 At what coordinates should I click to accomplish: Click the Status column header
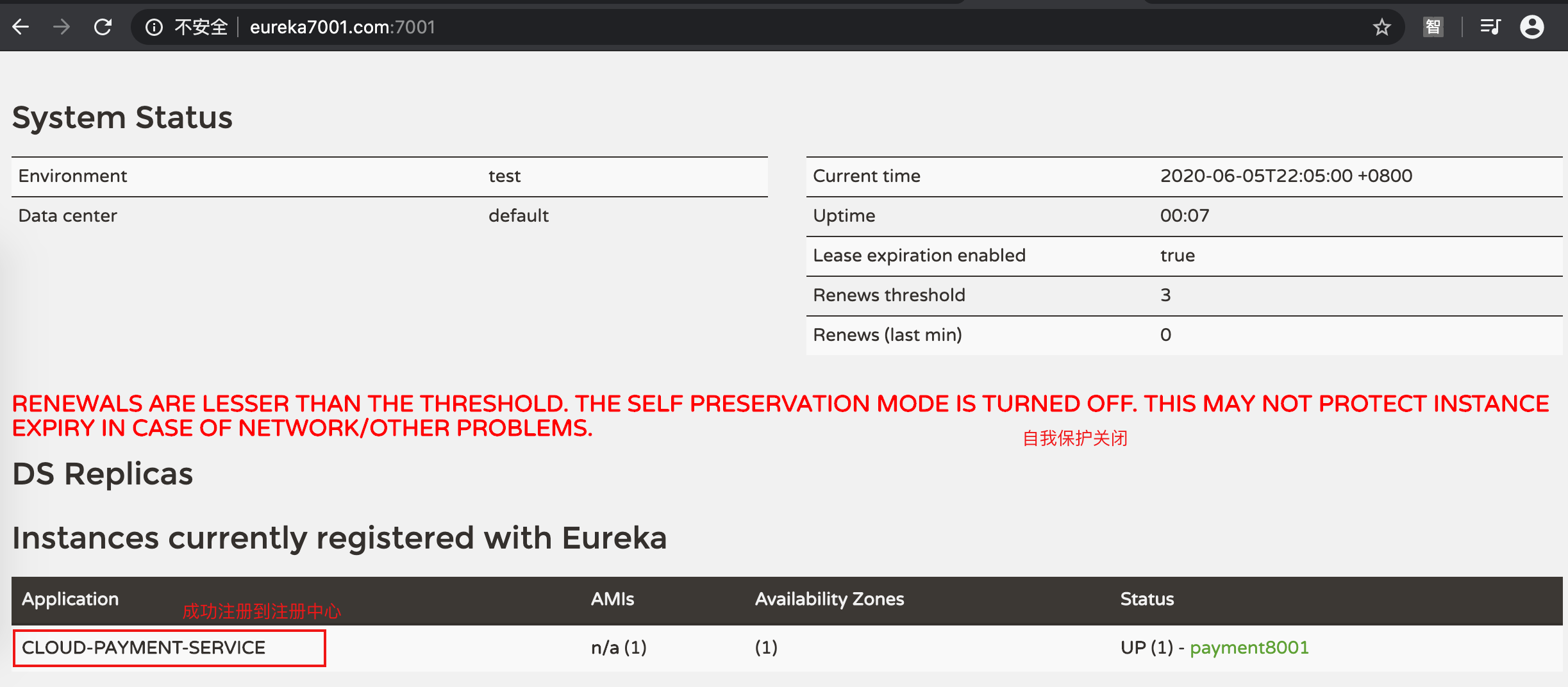click(1147, 599)
